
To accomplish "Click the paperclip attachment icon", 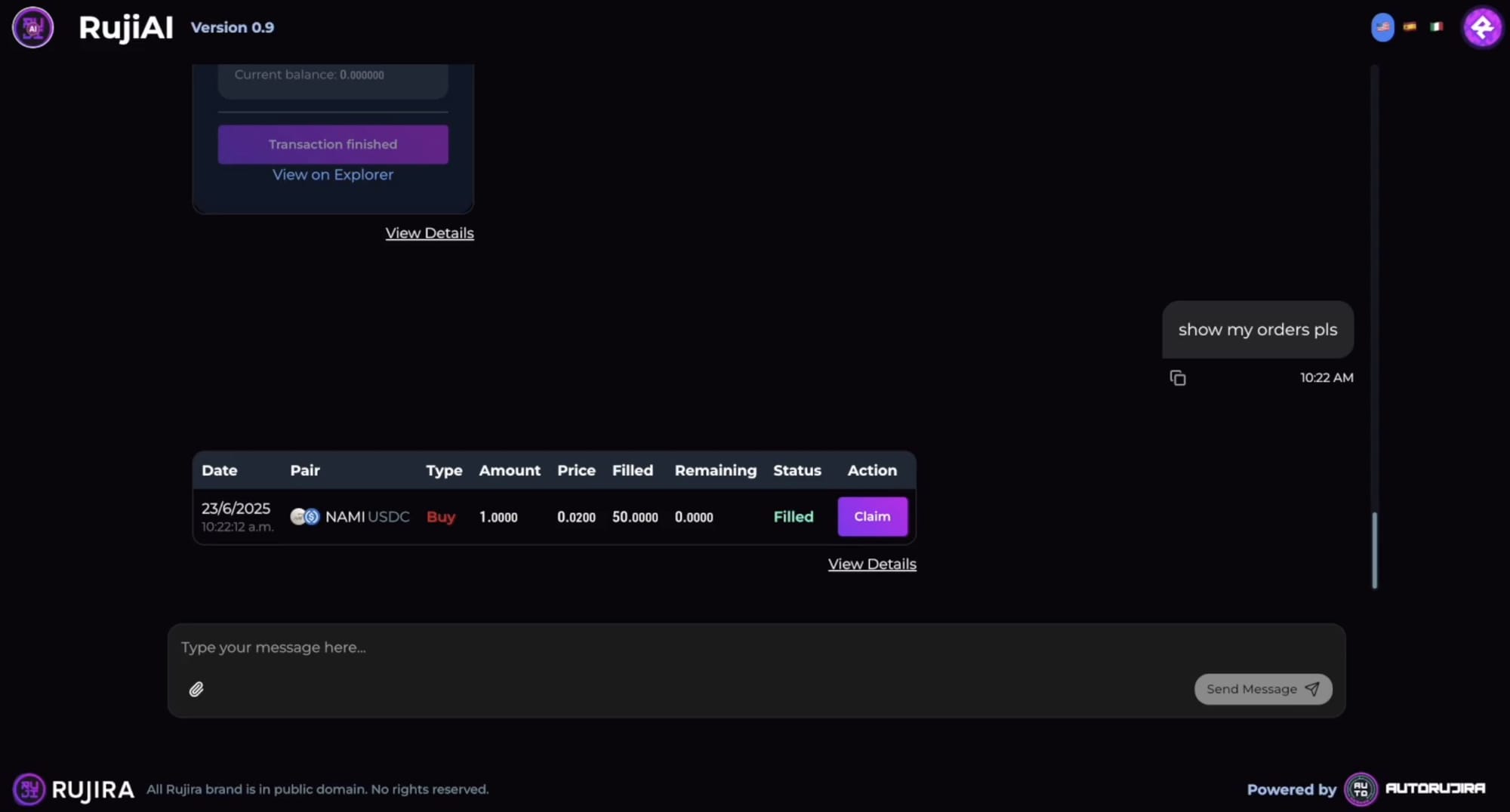I will 196,689.
